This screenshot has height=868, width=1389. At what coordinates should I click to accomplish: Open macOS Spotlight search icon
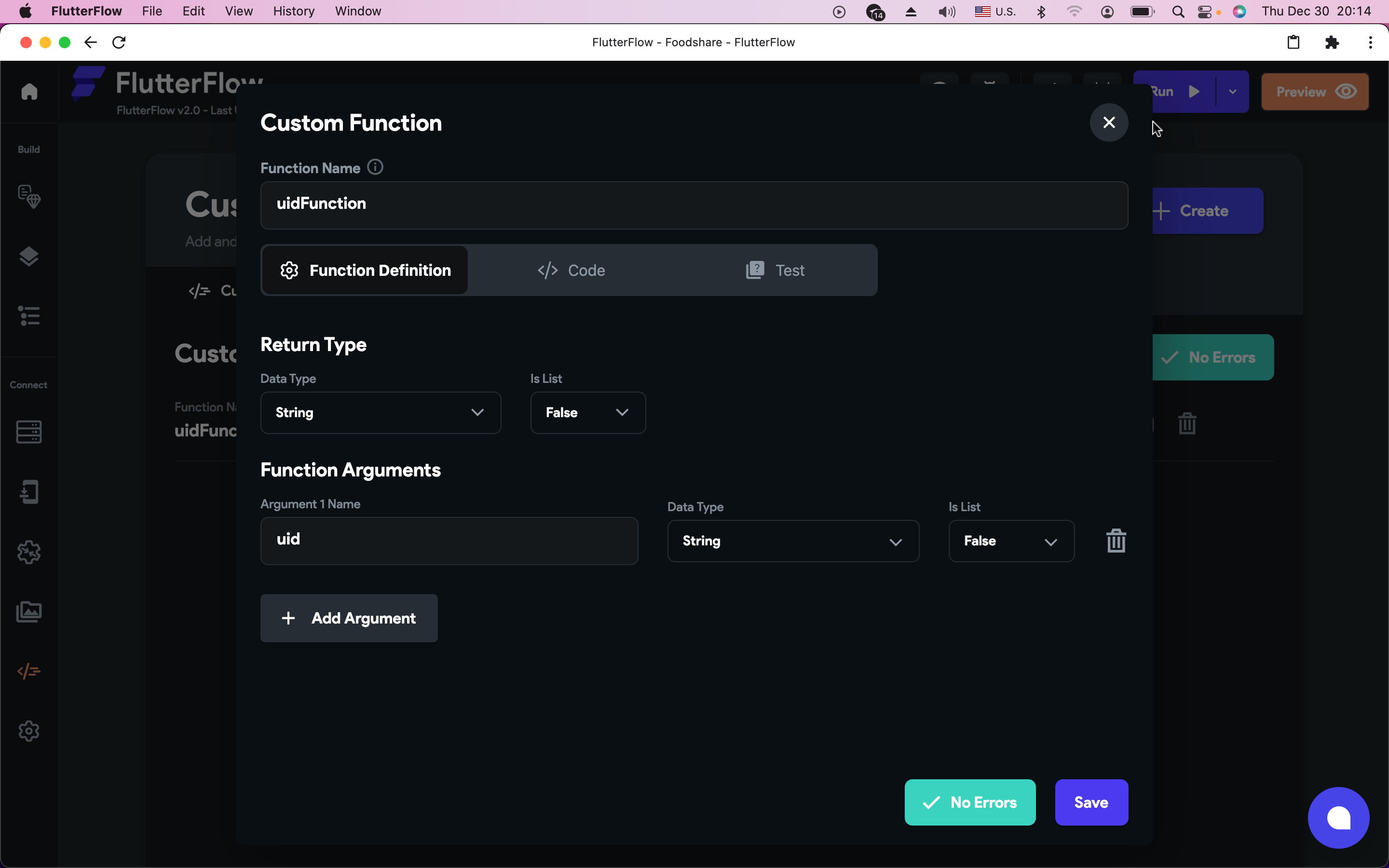coord(1178,12)
